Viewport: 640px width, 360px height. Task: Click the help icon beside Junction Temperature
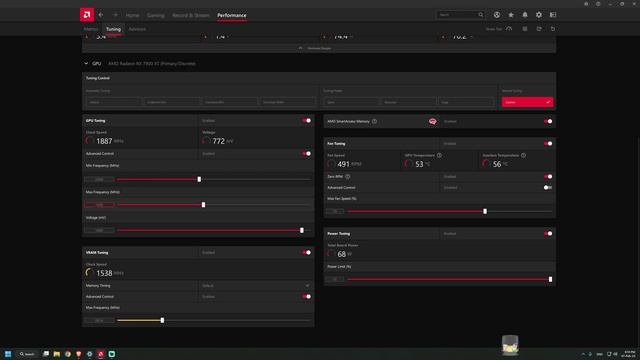(523, 155)
